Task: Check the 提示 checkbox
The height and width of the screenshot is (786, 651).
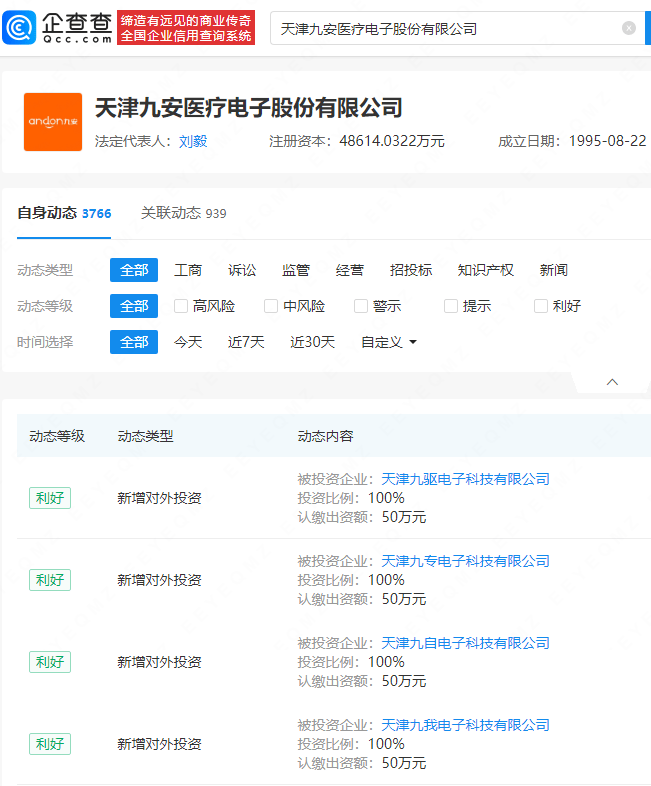Action: (451, 306)
